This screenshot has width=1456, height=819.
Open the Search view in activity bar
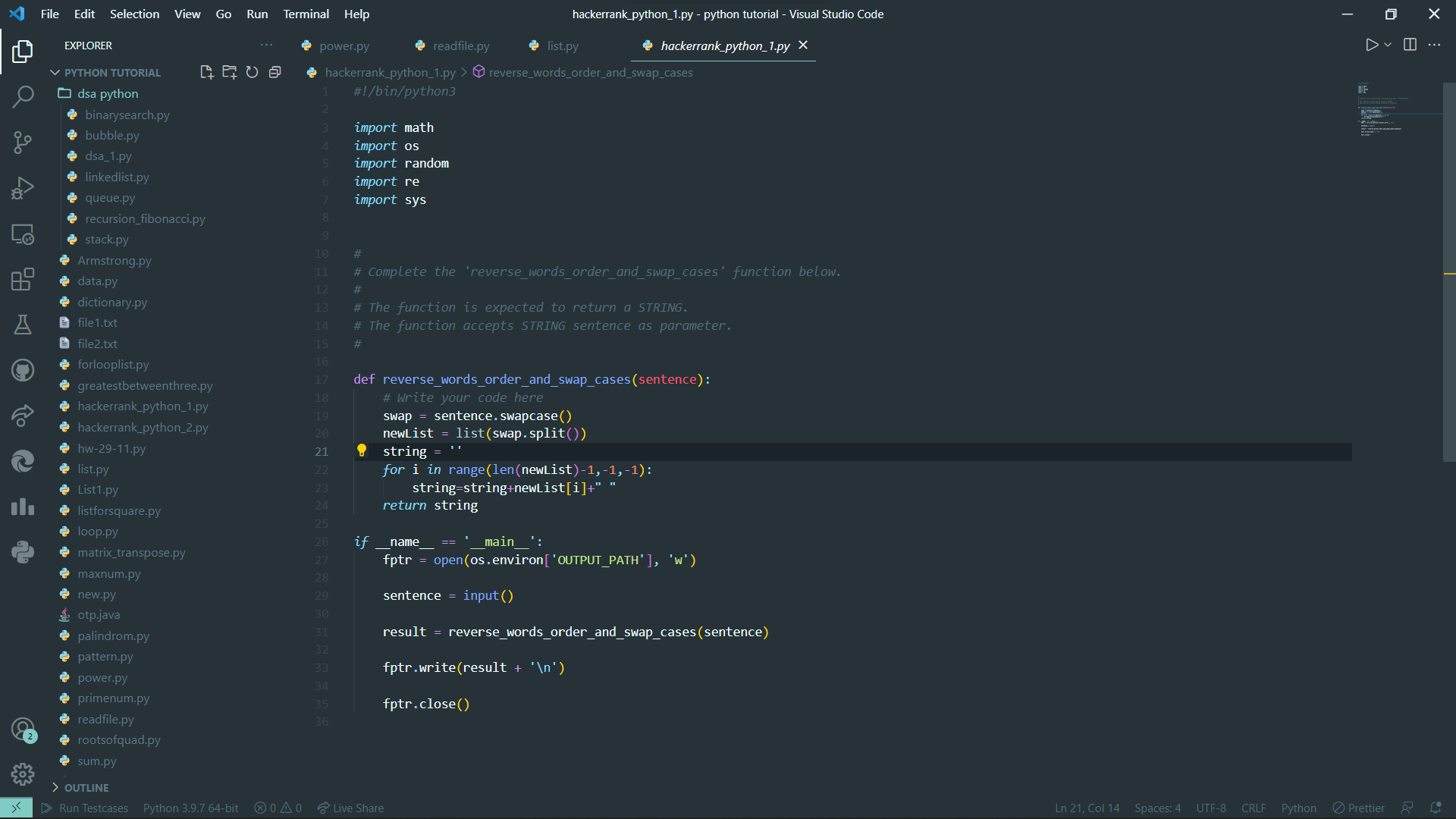[23, 96]
